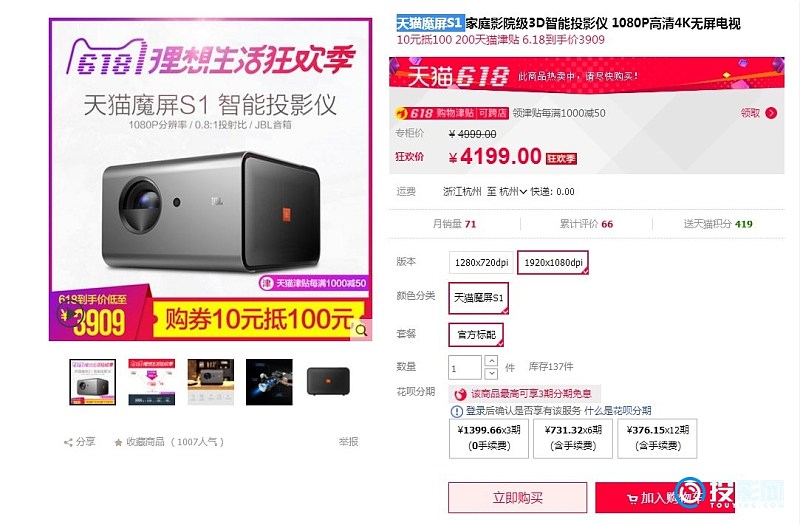Select the 官方标配 package option

[477, 335]
